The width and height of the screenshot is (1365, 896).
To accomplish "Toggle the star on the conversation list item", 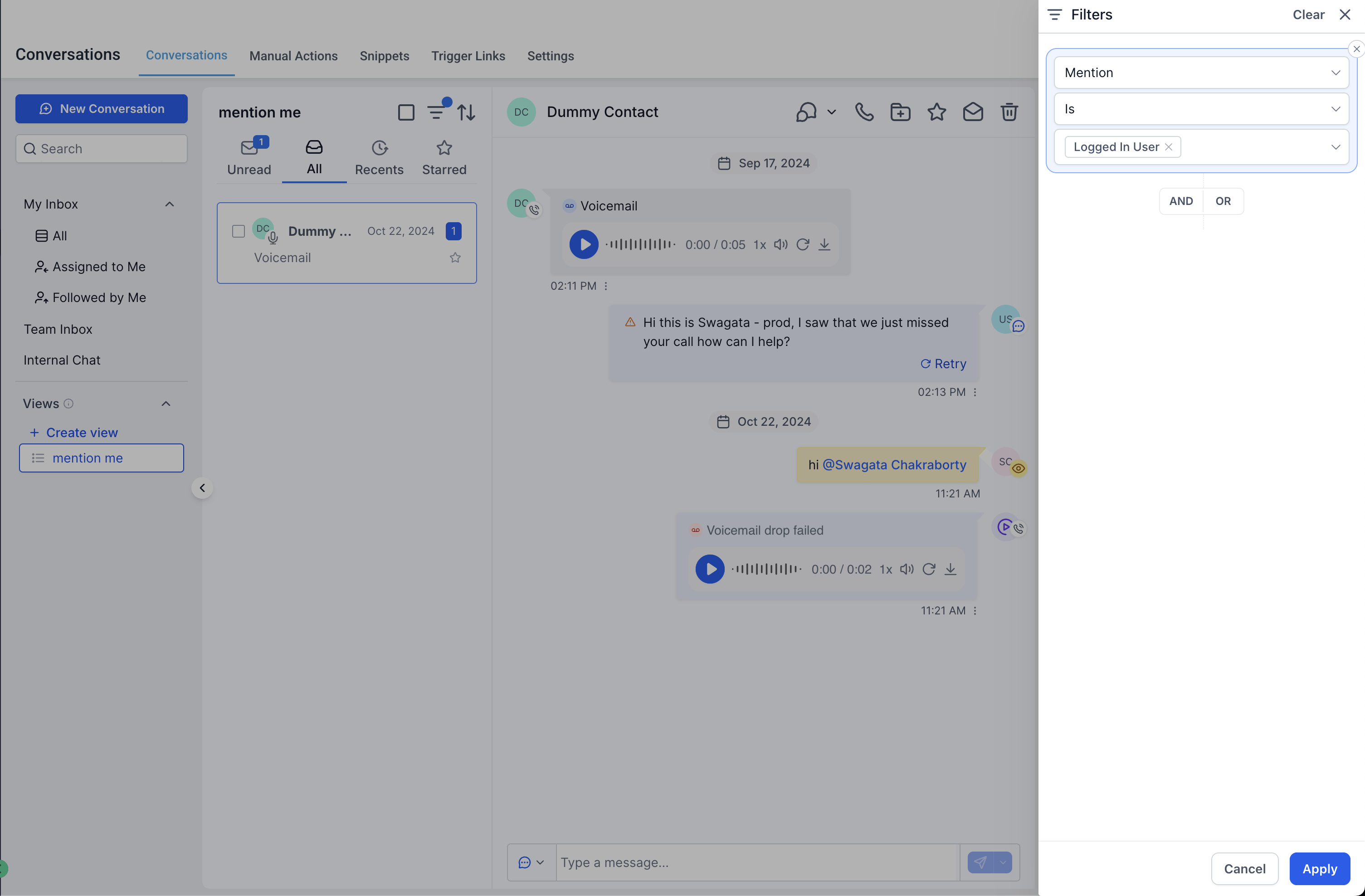I will coord(455,258).
